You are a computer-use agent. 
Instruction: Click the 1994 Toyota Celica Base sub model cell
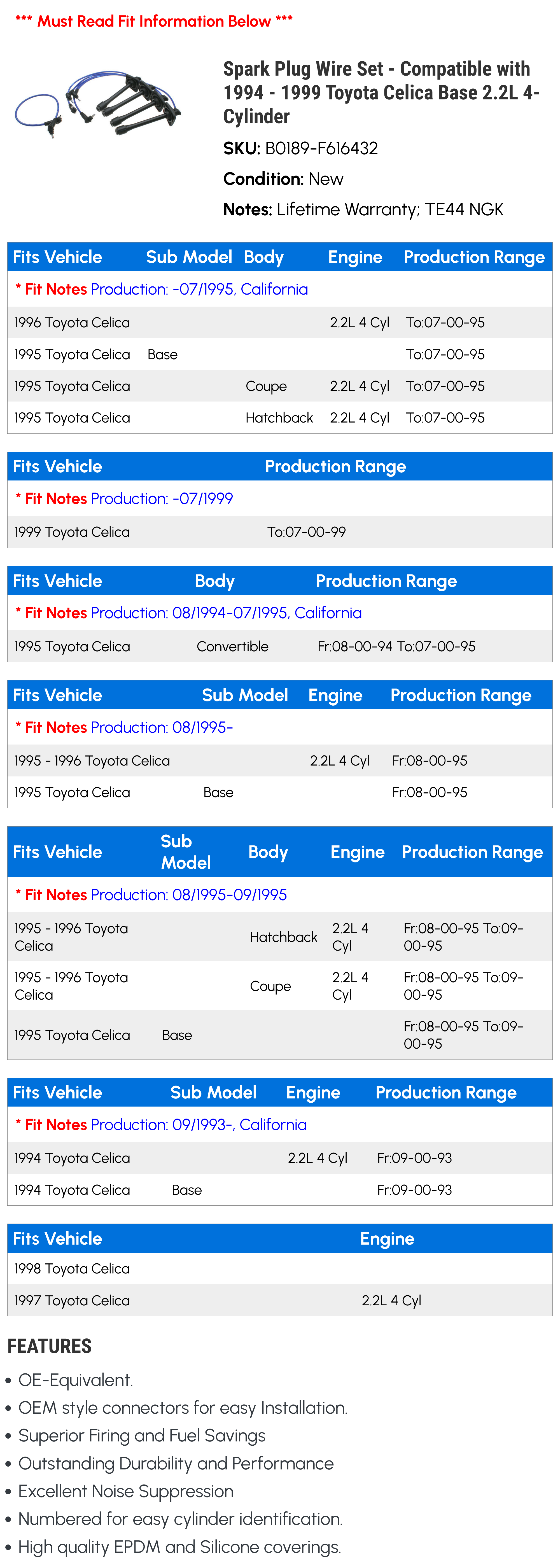tap(187, 1189)
